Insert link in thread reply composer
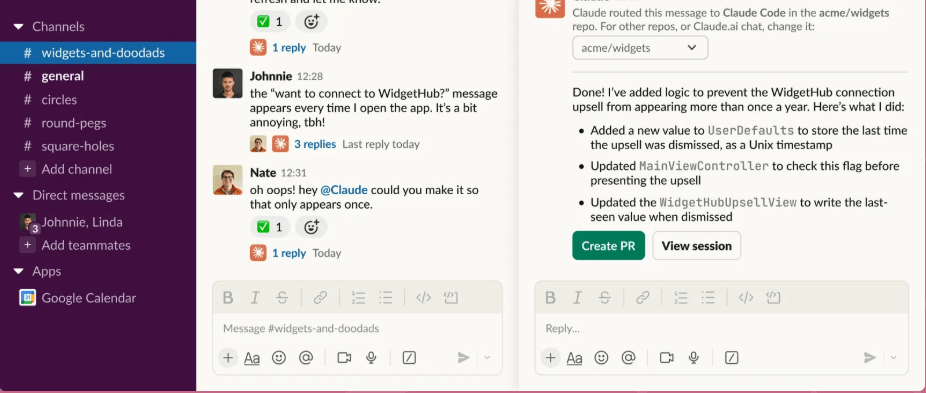 pyautogui.click(x=643, y=298)
